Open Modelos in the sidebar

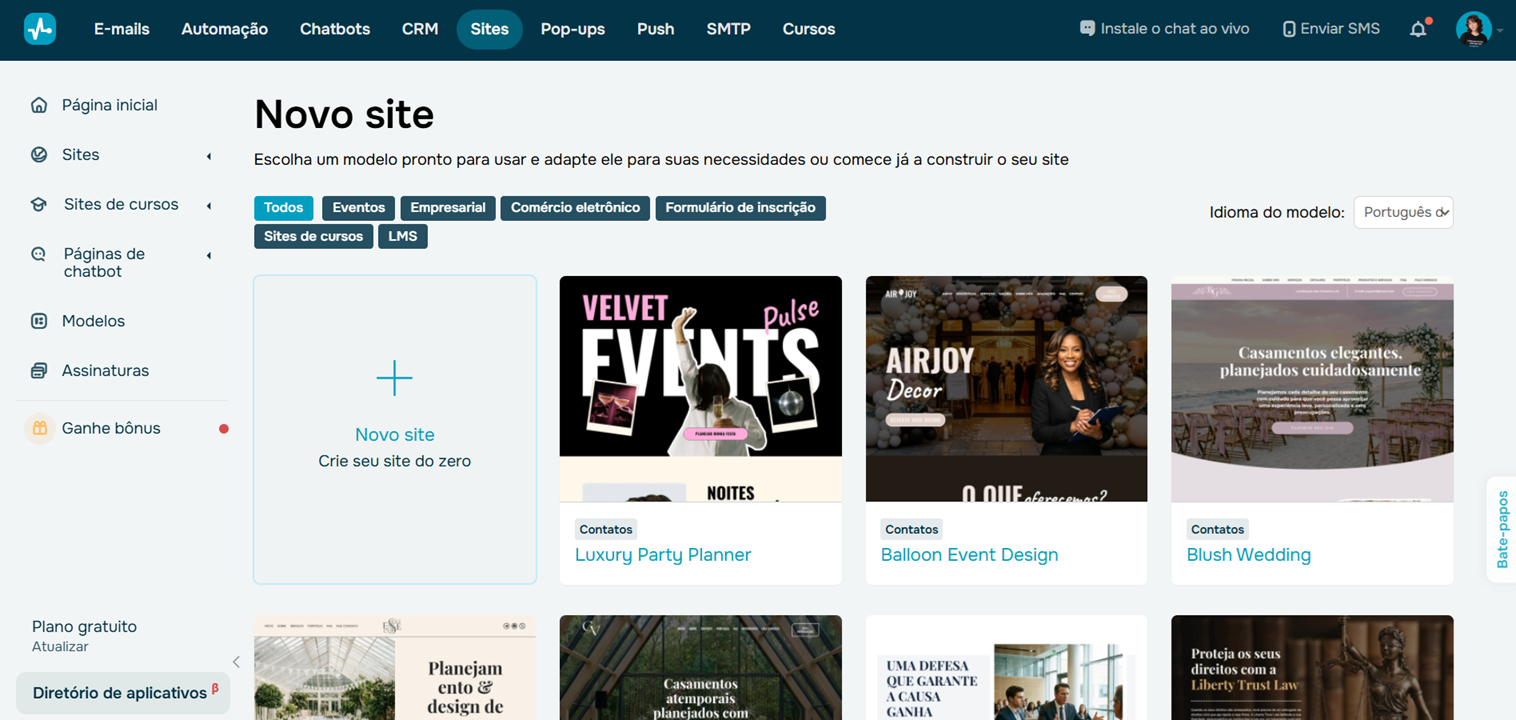(93, 321)
